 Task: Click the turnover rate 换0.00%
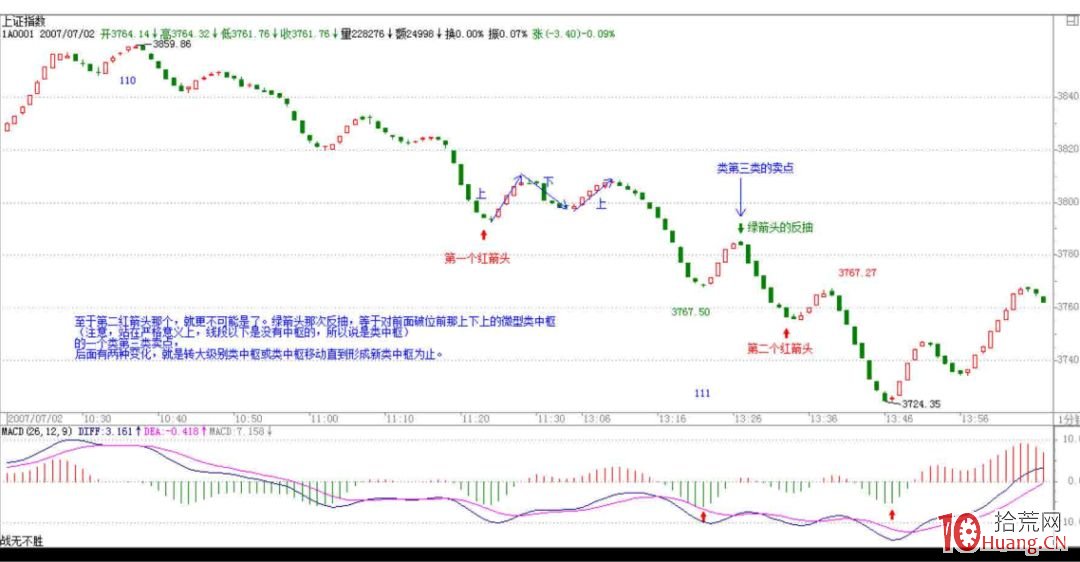464,34
